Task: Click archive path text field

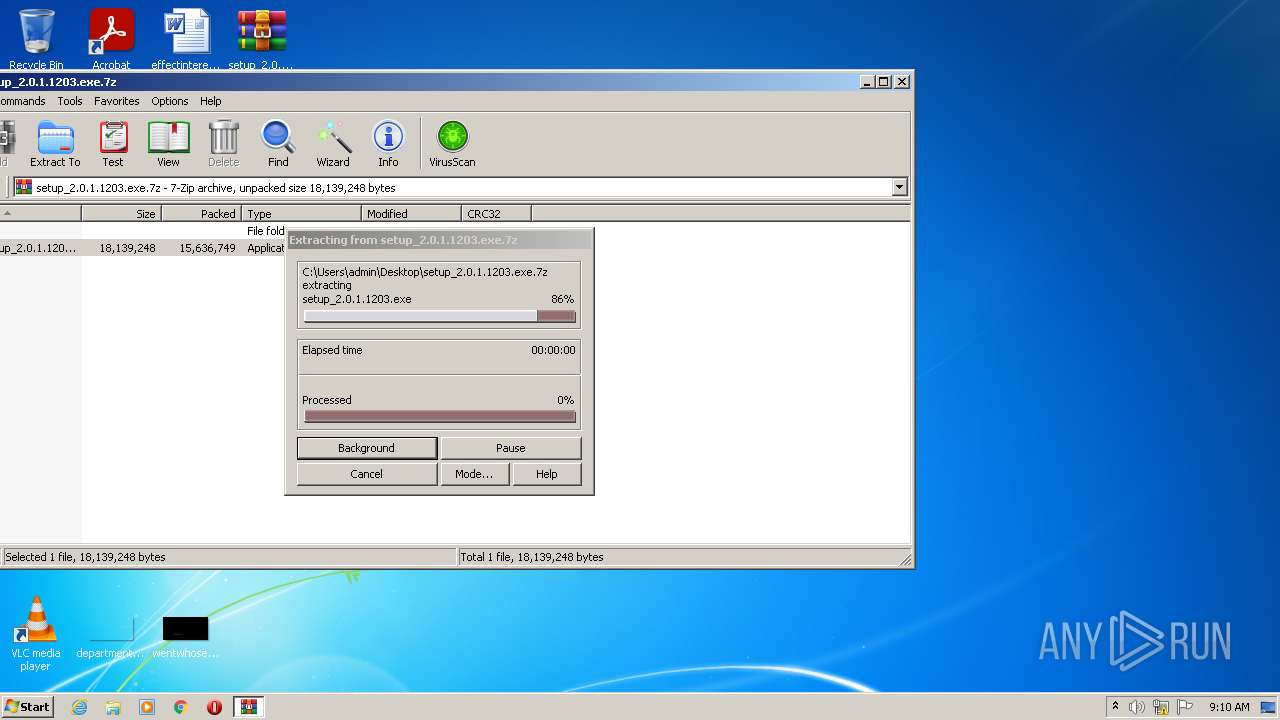Action: tap(452, 187)
